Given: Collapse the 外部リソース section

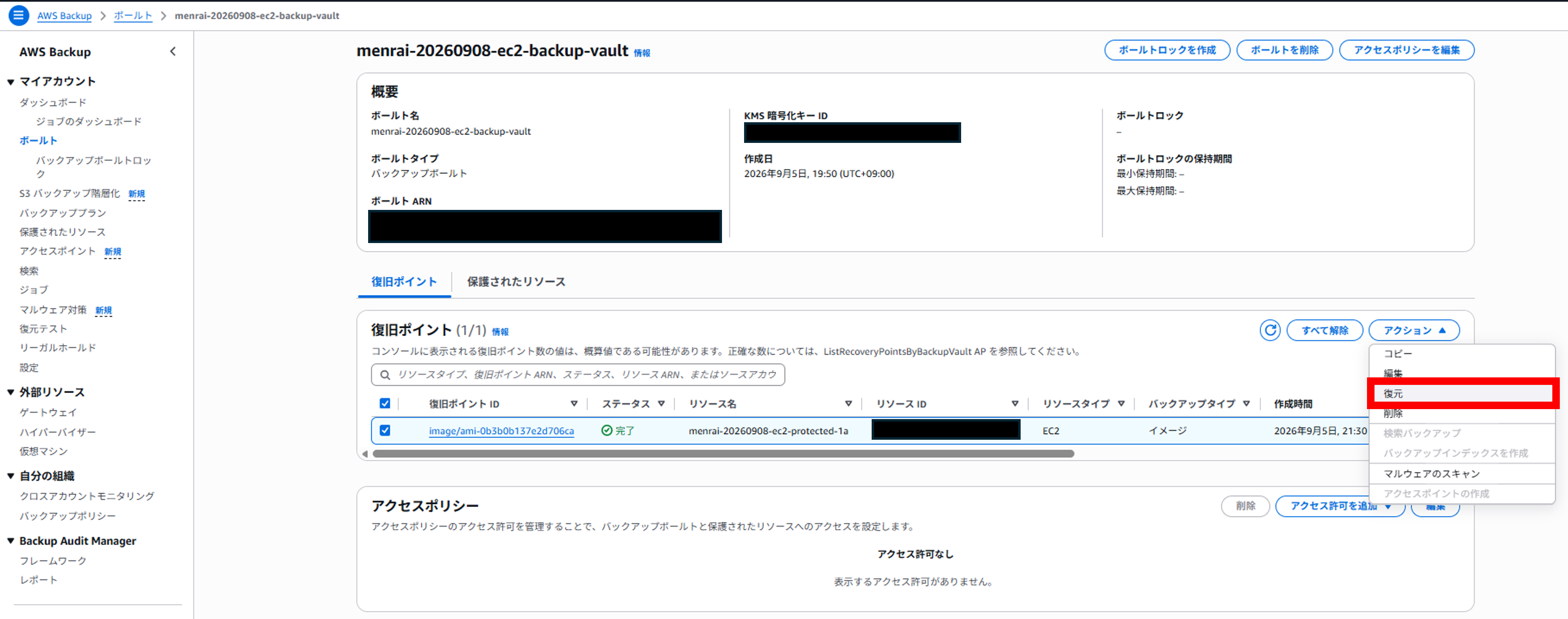Looking at the screenshot, I should point(10,393).
